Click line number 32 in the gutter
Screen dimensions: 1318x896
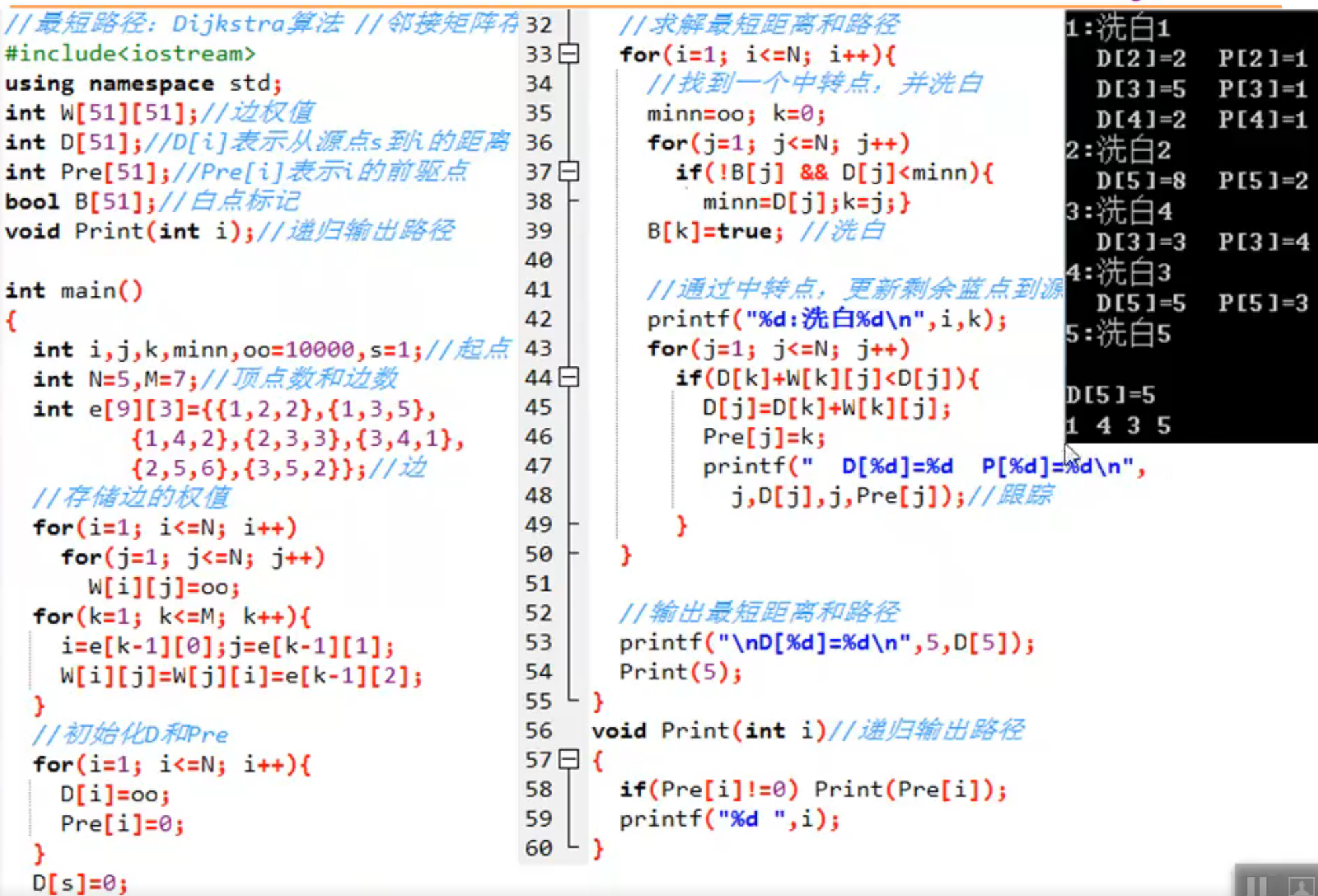(539, 25)
